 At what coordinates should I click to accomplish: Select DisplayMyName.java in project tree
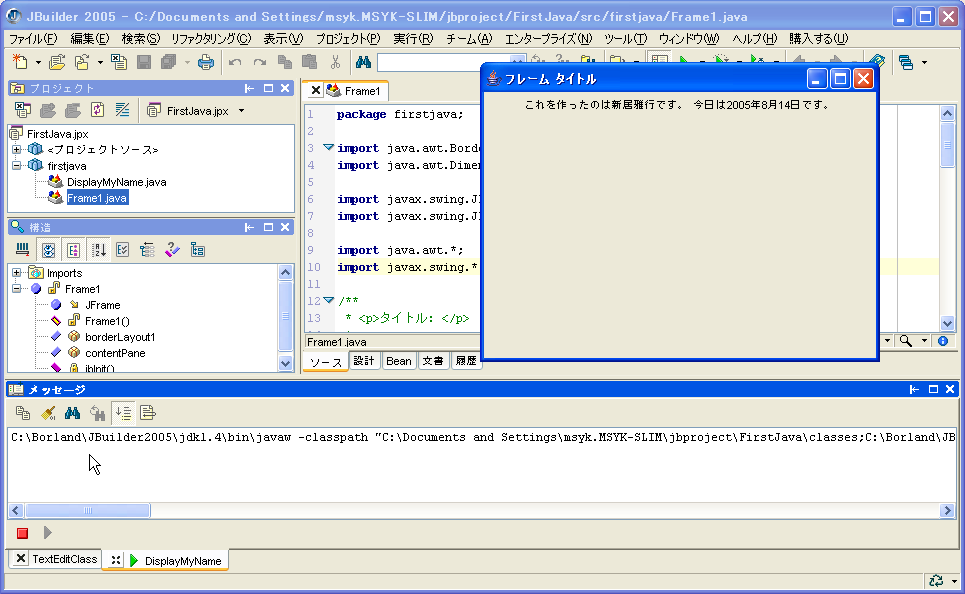pos(116,182)
